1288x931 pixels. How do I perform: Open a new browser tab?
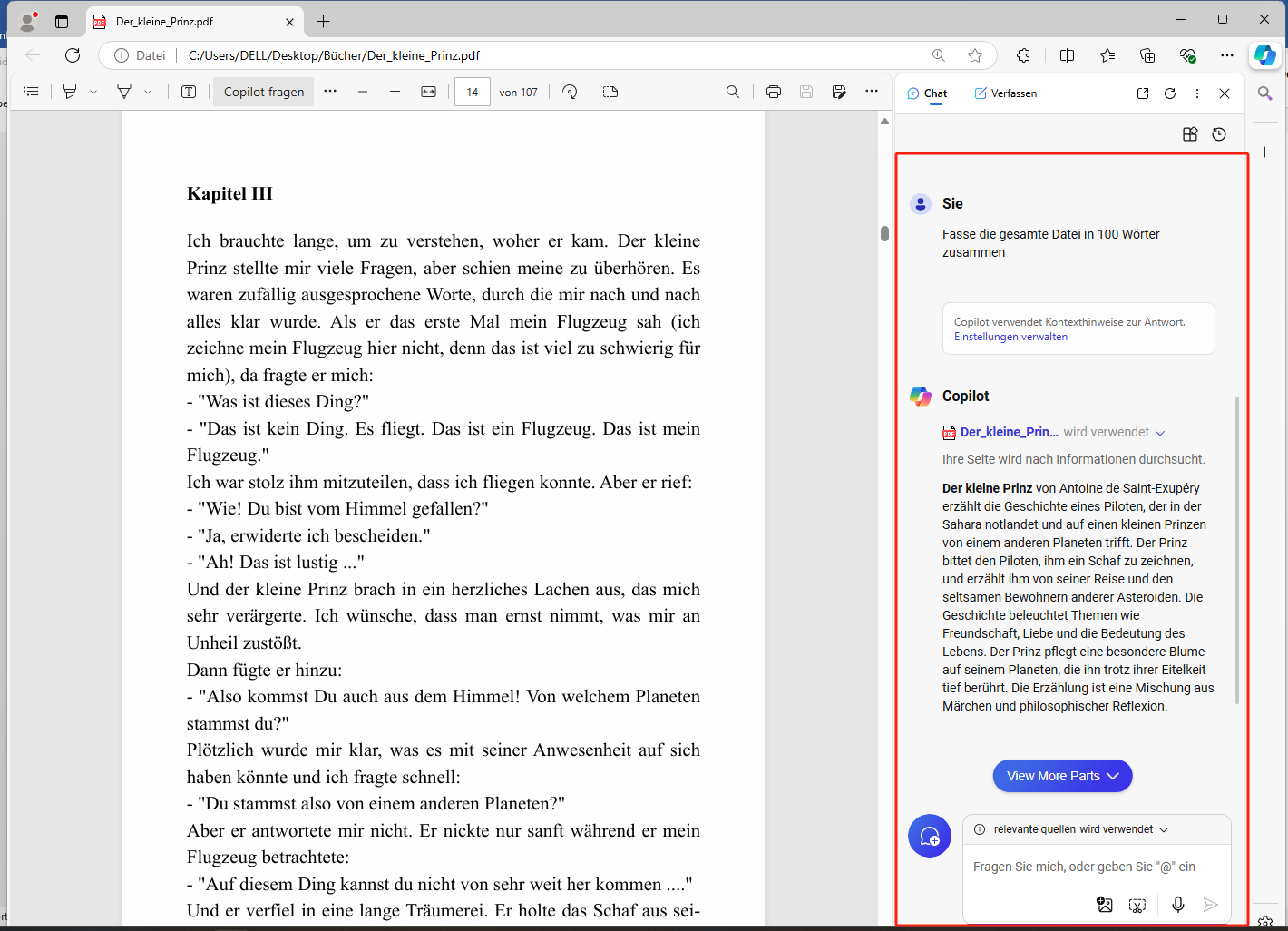pos(324,22)
